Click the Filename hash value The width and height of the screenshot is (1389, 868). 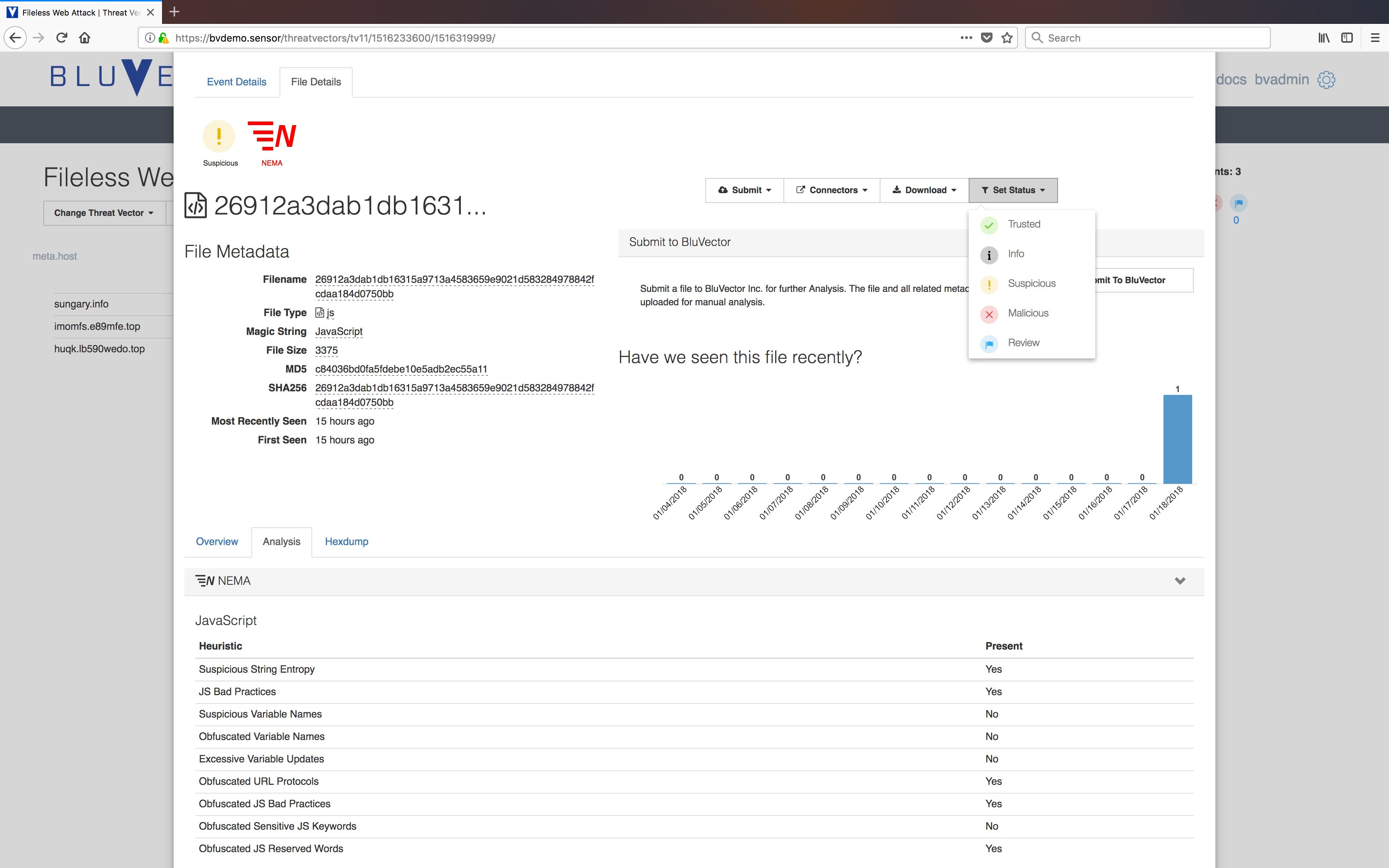[455, 286]
